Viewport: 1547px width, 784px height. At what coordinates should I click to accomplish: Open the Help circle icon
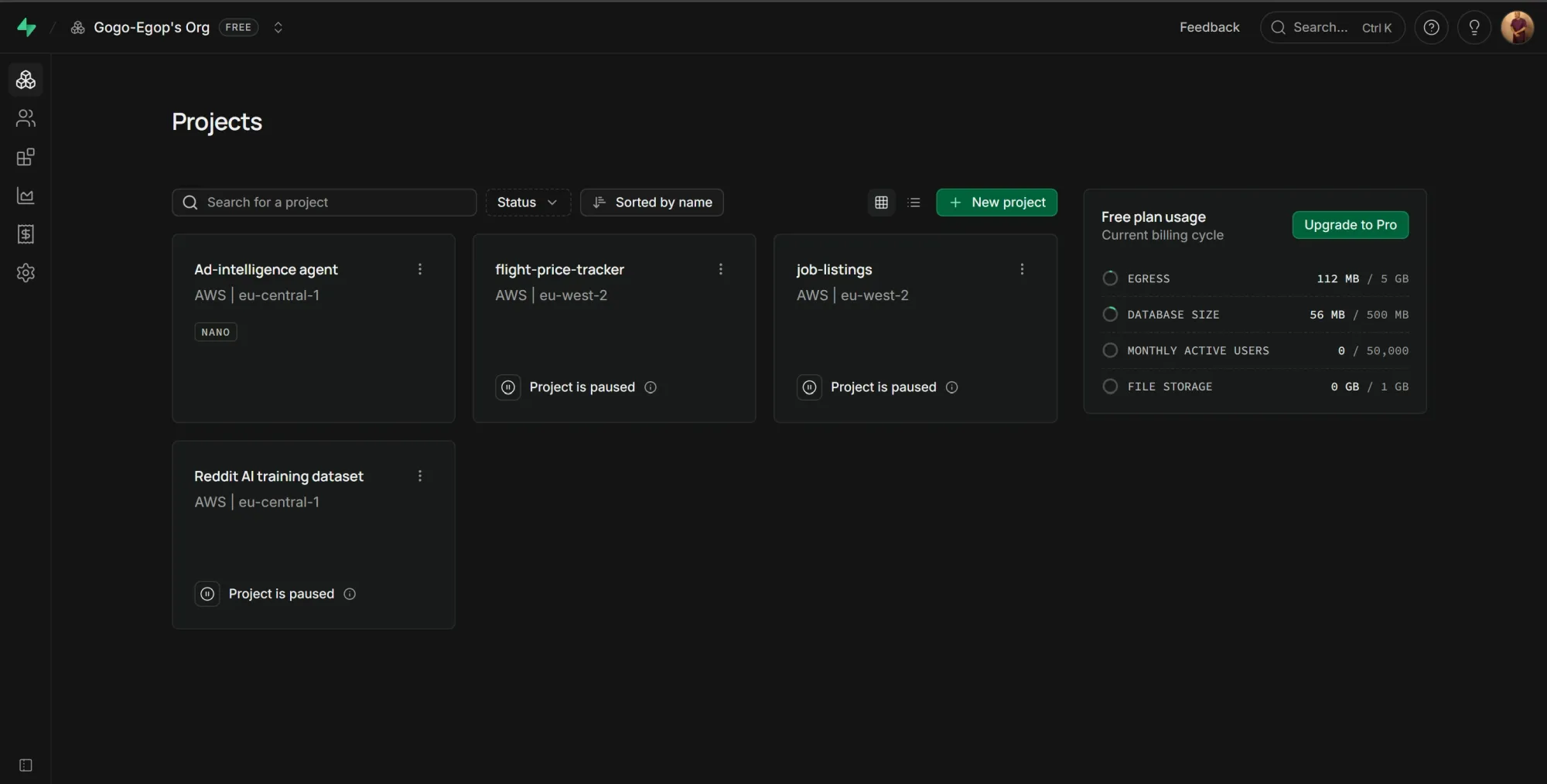pos(1431,28)
